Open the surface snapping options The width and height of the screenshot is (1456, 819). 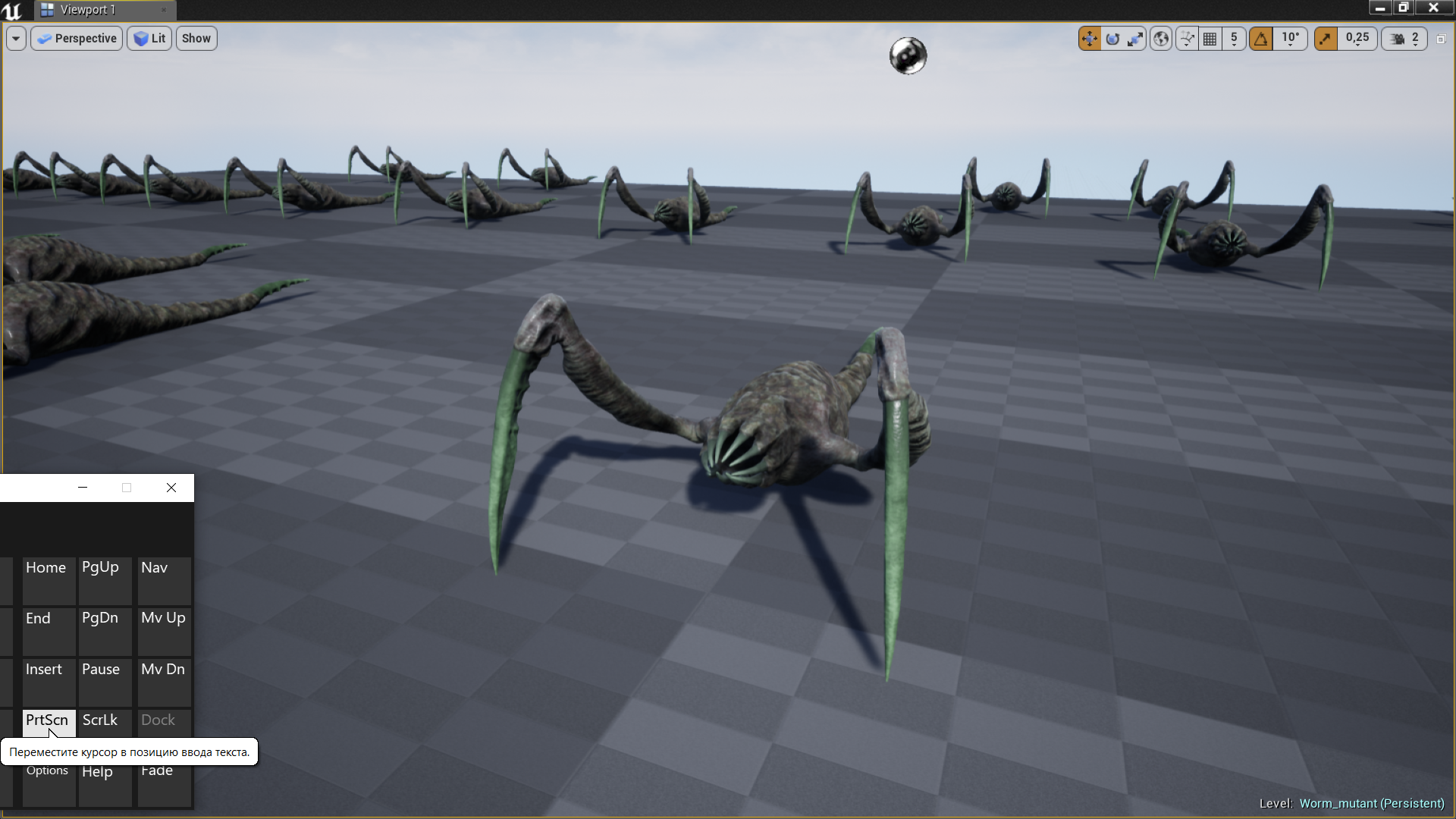(x=1187, y=39)
